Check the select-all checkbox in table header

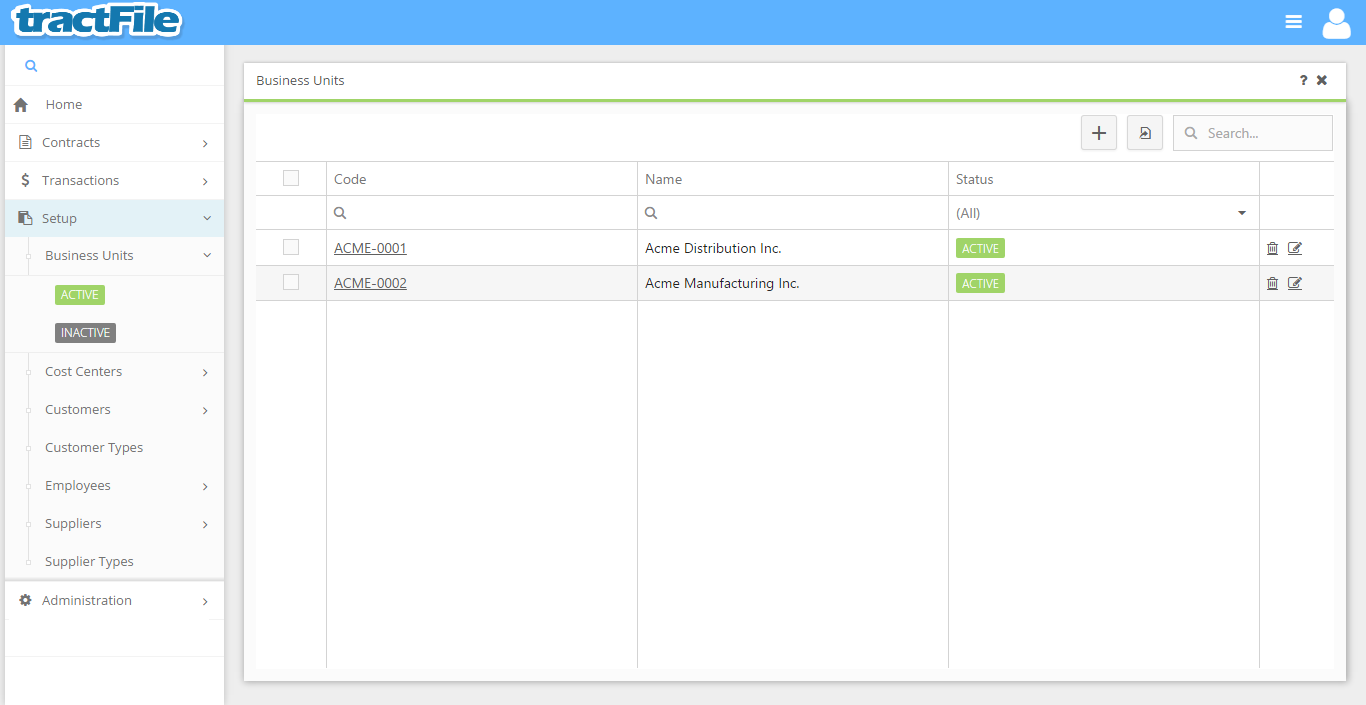point(291,178)
